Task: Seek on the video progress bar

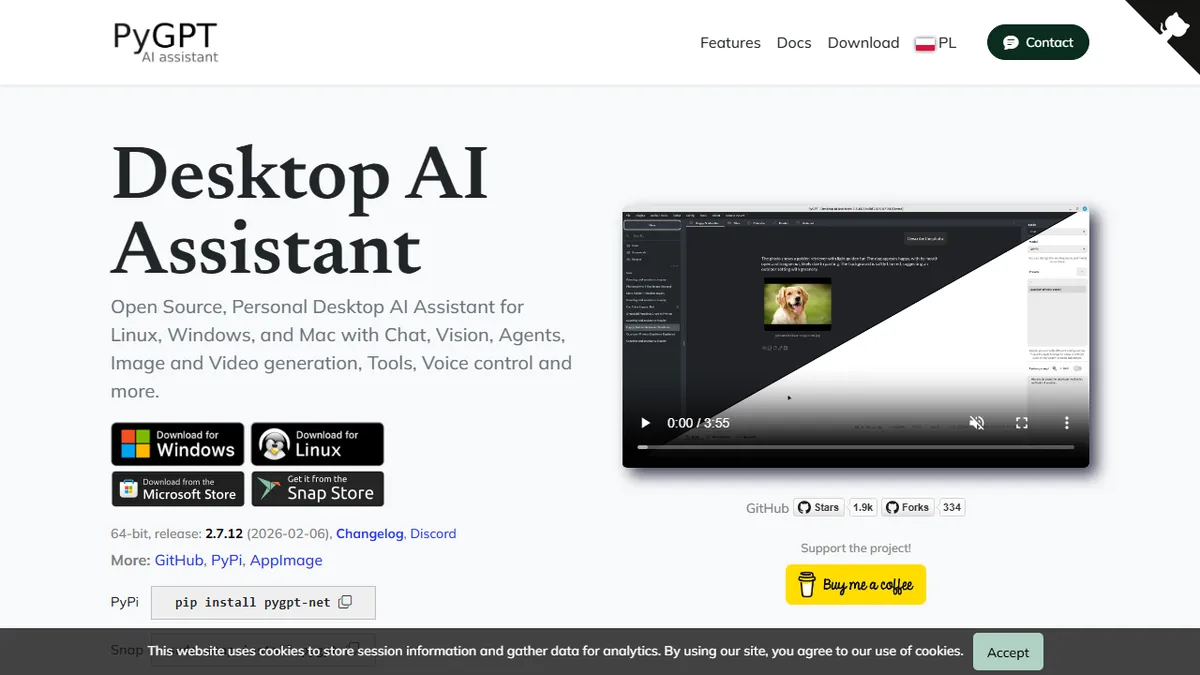Action: [x=856, y=447]
